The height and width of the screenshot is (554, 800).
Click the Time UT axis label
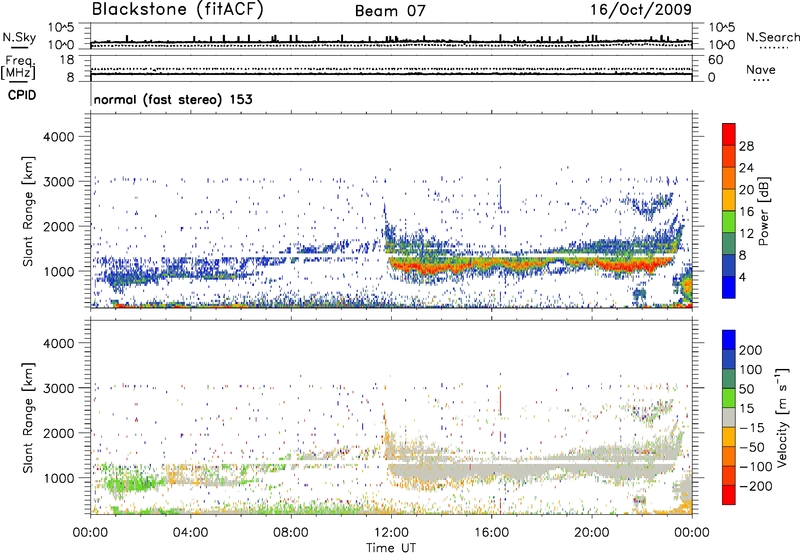(391, 548)
